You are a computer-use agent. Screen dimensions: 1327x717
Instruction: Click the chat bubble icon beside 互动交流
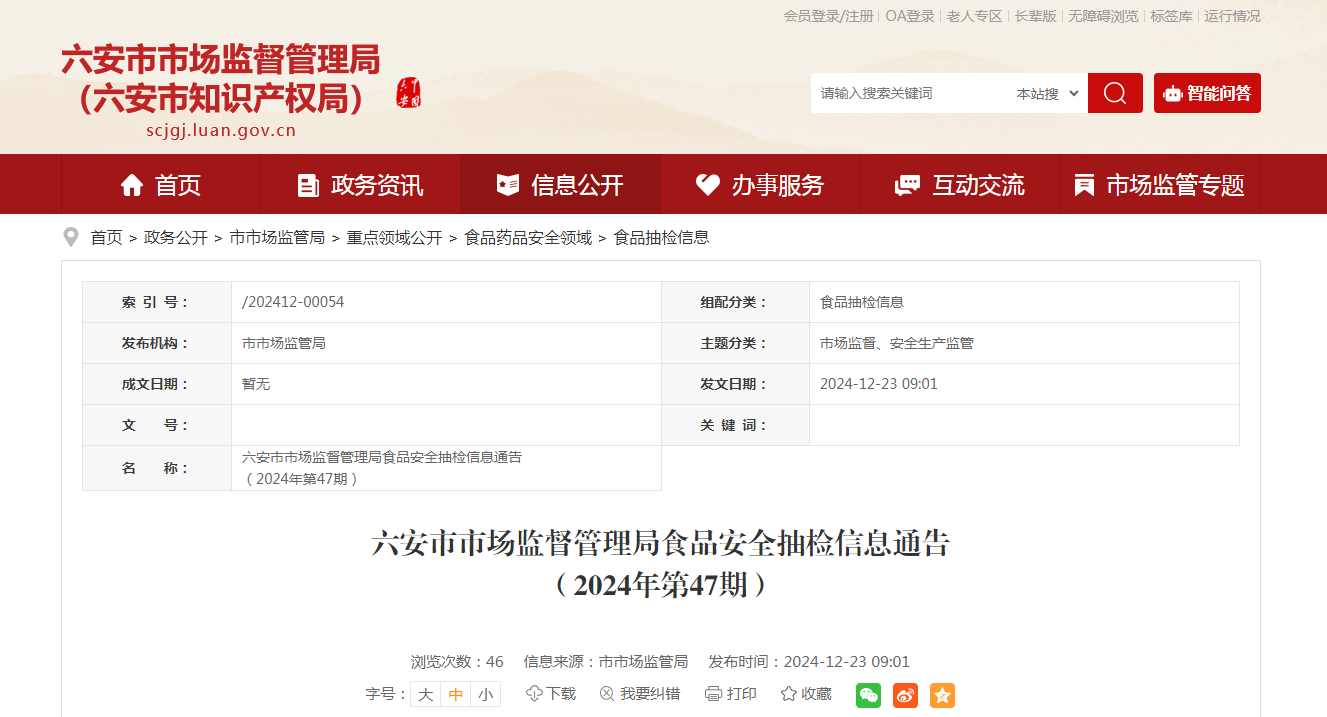click(907, 185)
